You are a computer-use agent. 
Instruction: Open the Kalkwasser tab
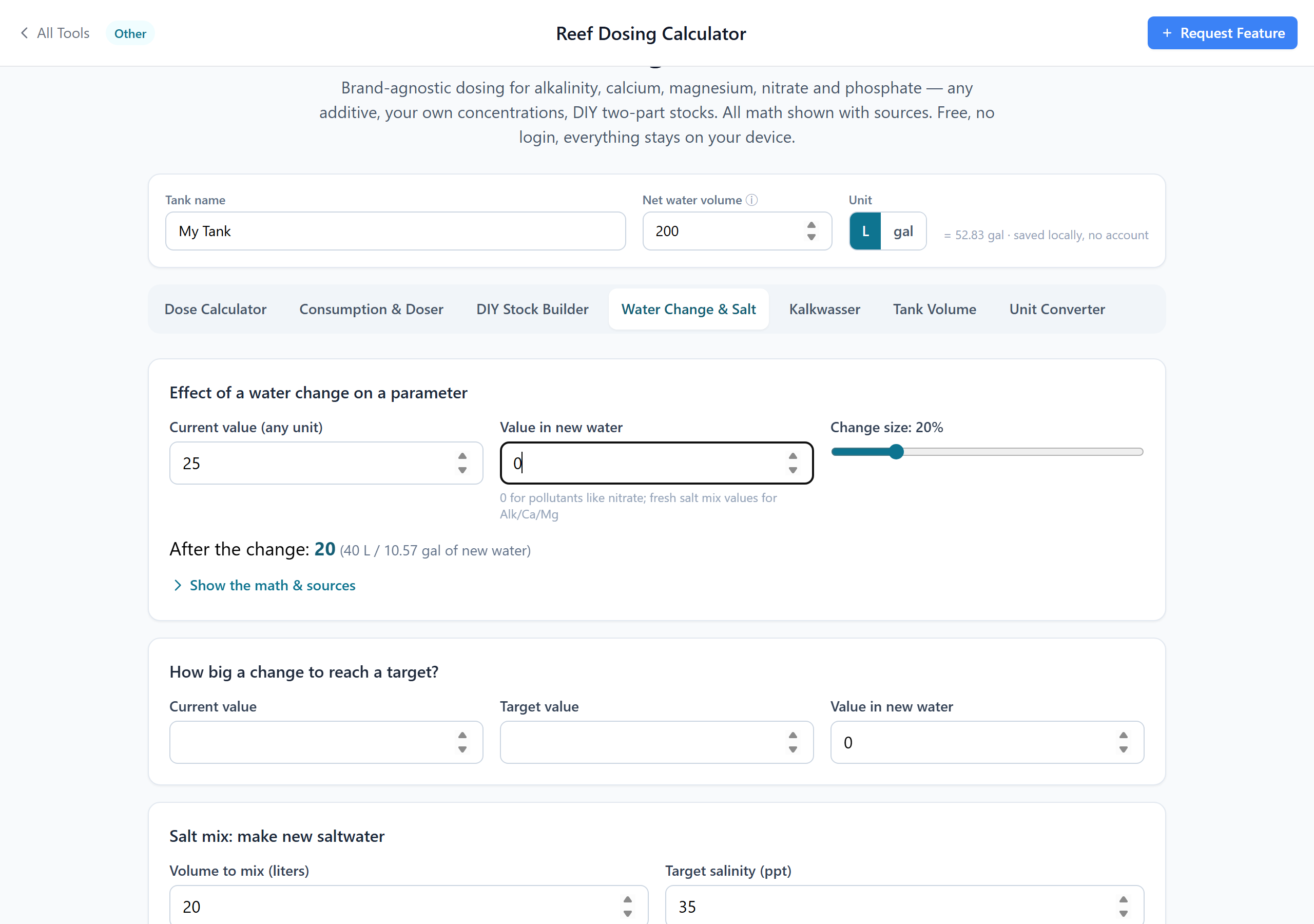point(824,309)
